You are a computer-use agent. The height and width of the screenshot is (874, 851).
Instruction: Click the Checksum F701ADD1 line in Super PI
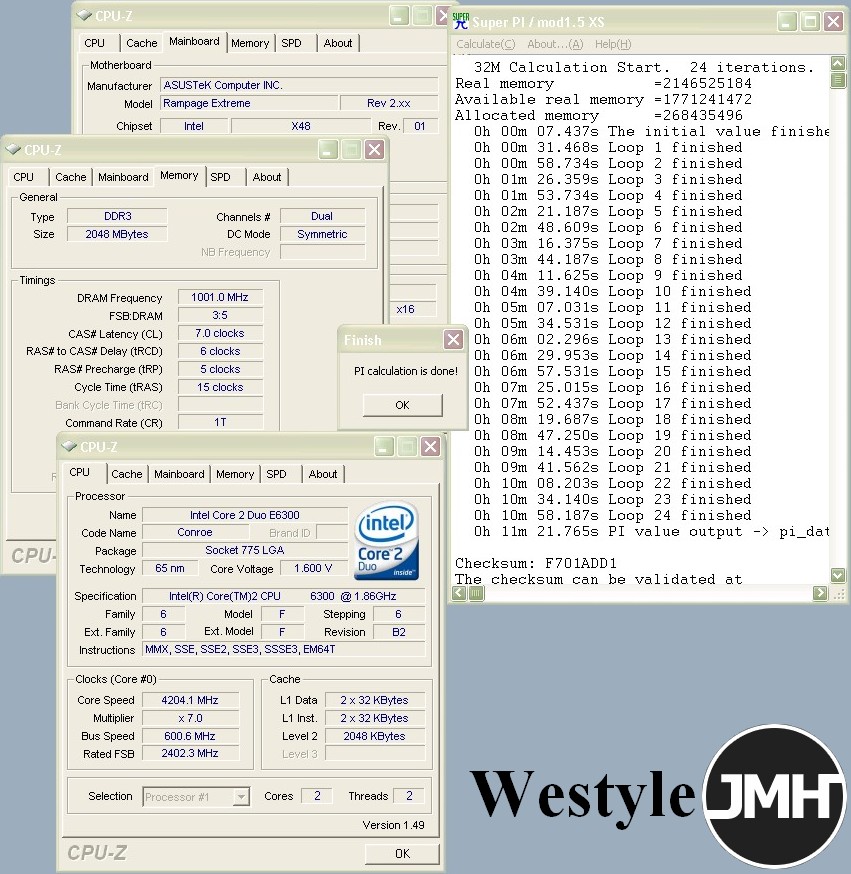point(536,563)
